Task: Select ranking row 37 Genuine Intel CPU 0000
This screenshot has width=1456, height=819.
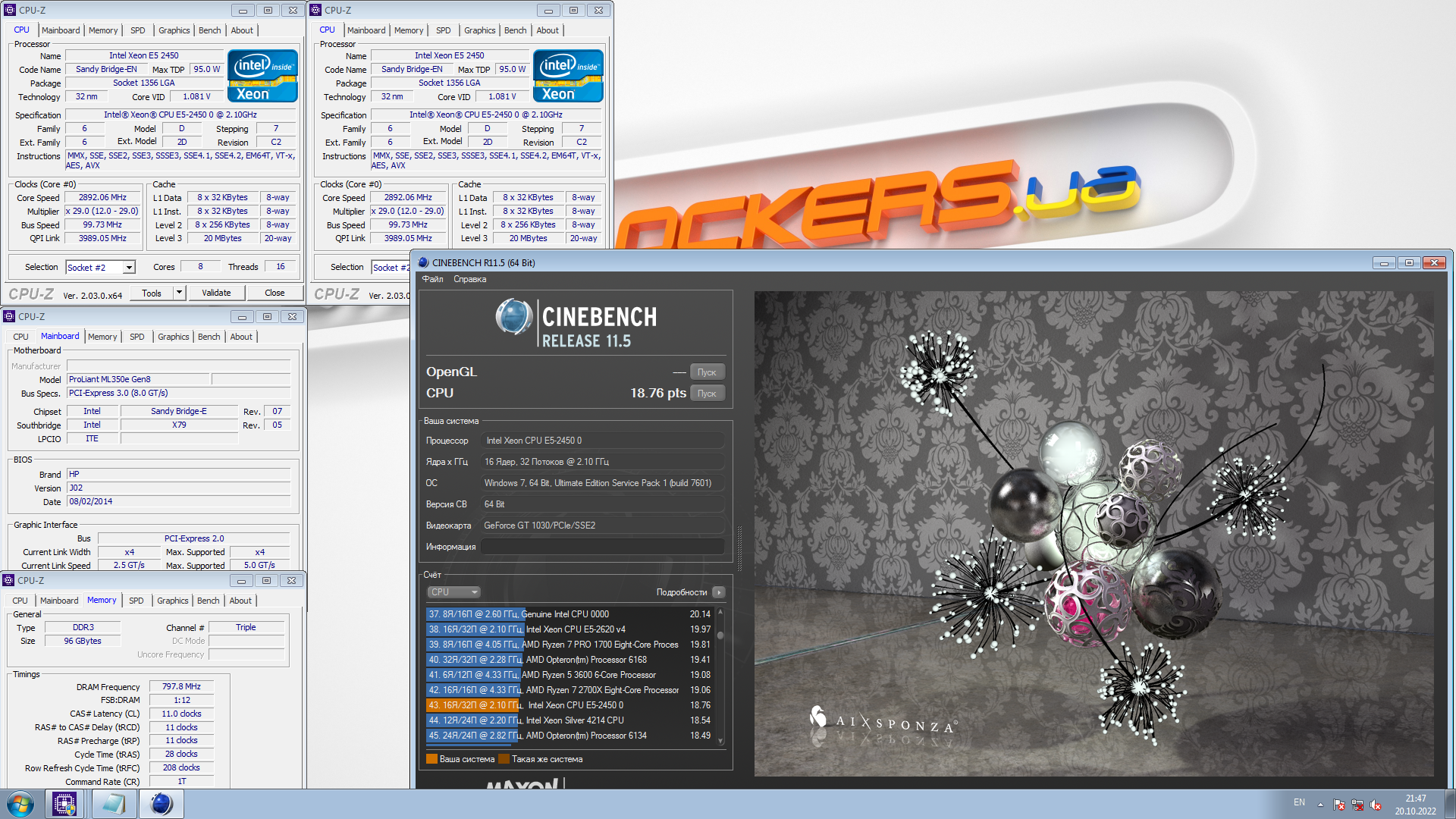Action: [x=570, y=614]
